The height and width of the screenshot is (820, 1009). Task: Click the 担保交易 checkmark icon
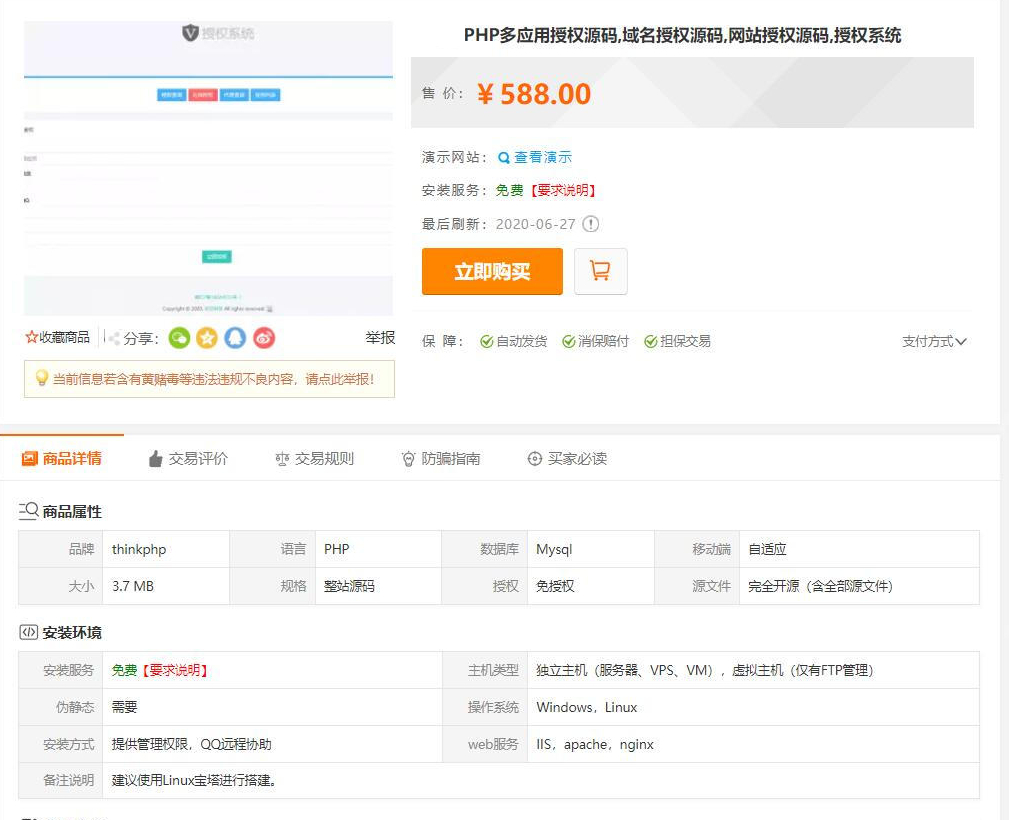[x=651, y=342]
